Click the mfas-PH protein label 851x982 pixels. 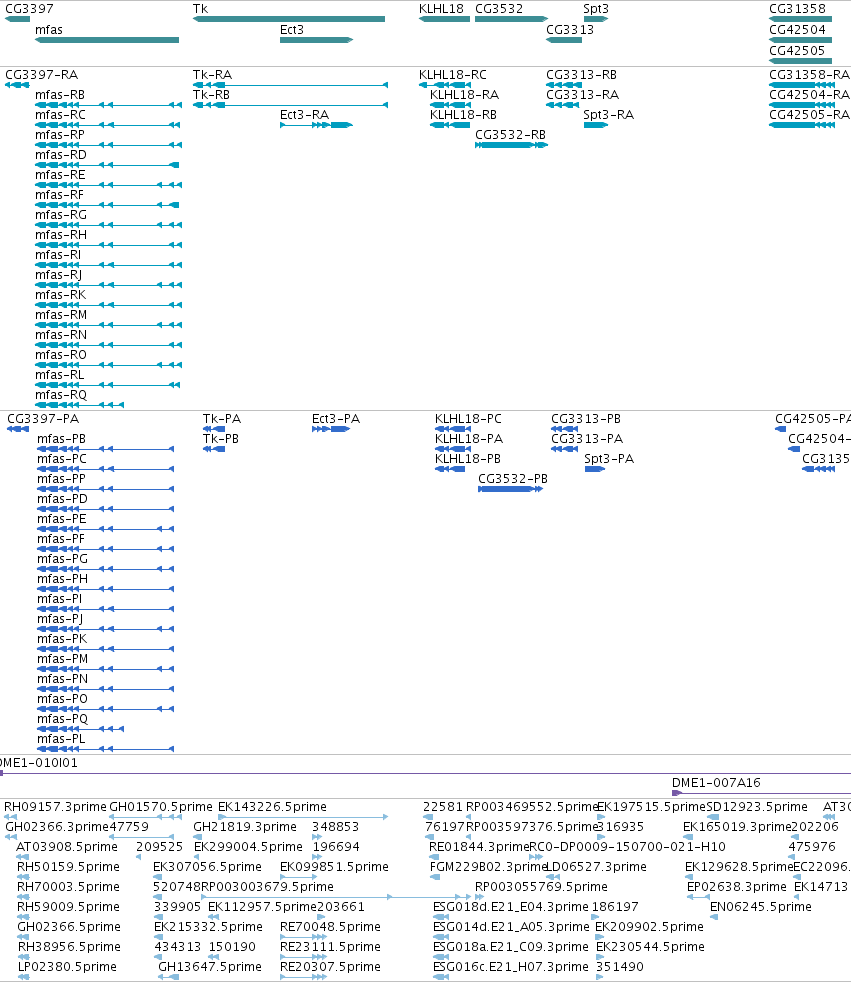(x=62, y=579)
